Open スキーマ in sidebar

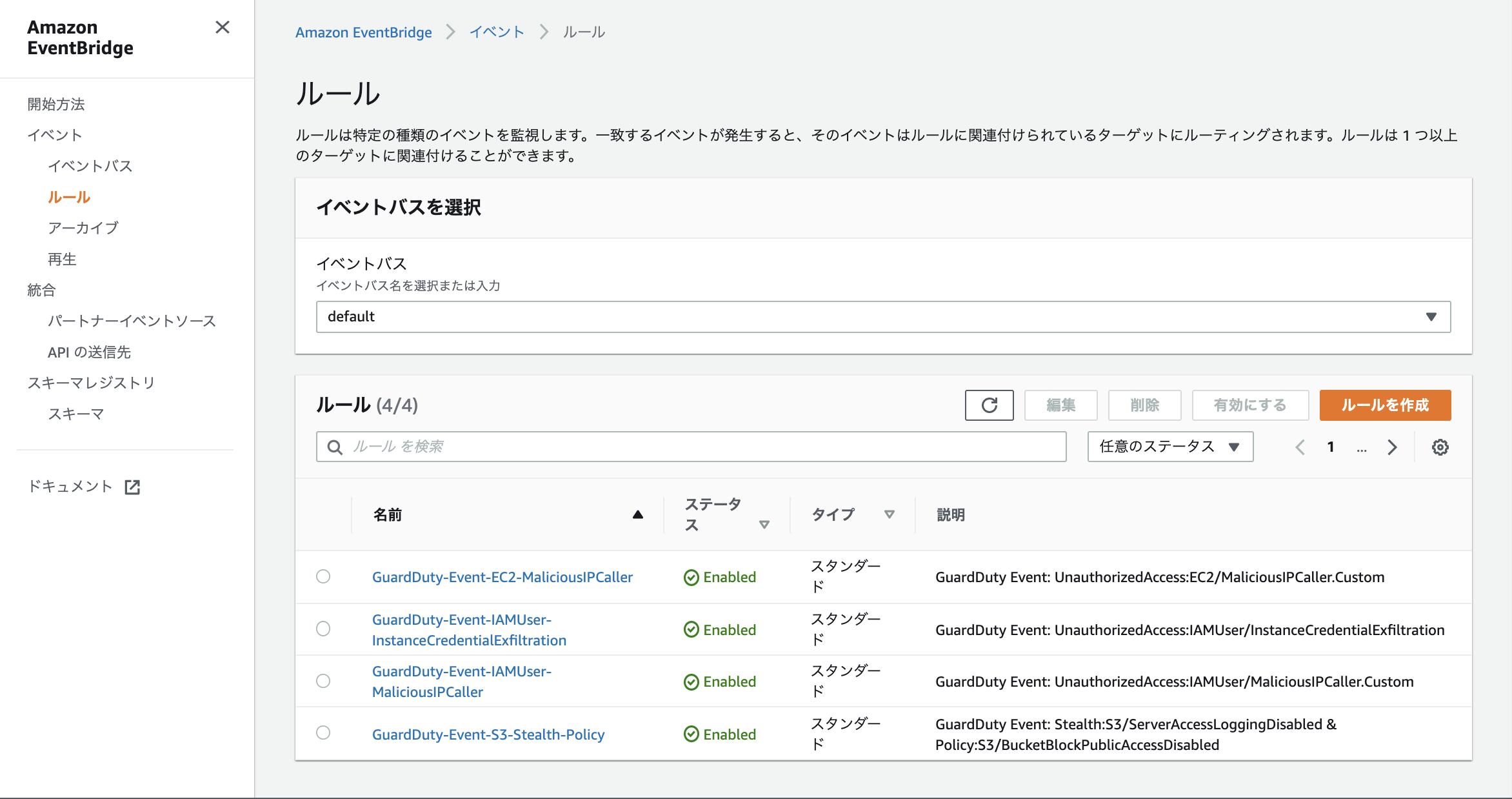coord(76,414)
